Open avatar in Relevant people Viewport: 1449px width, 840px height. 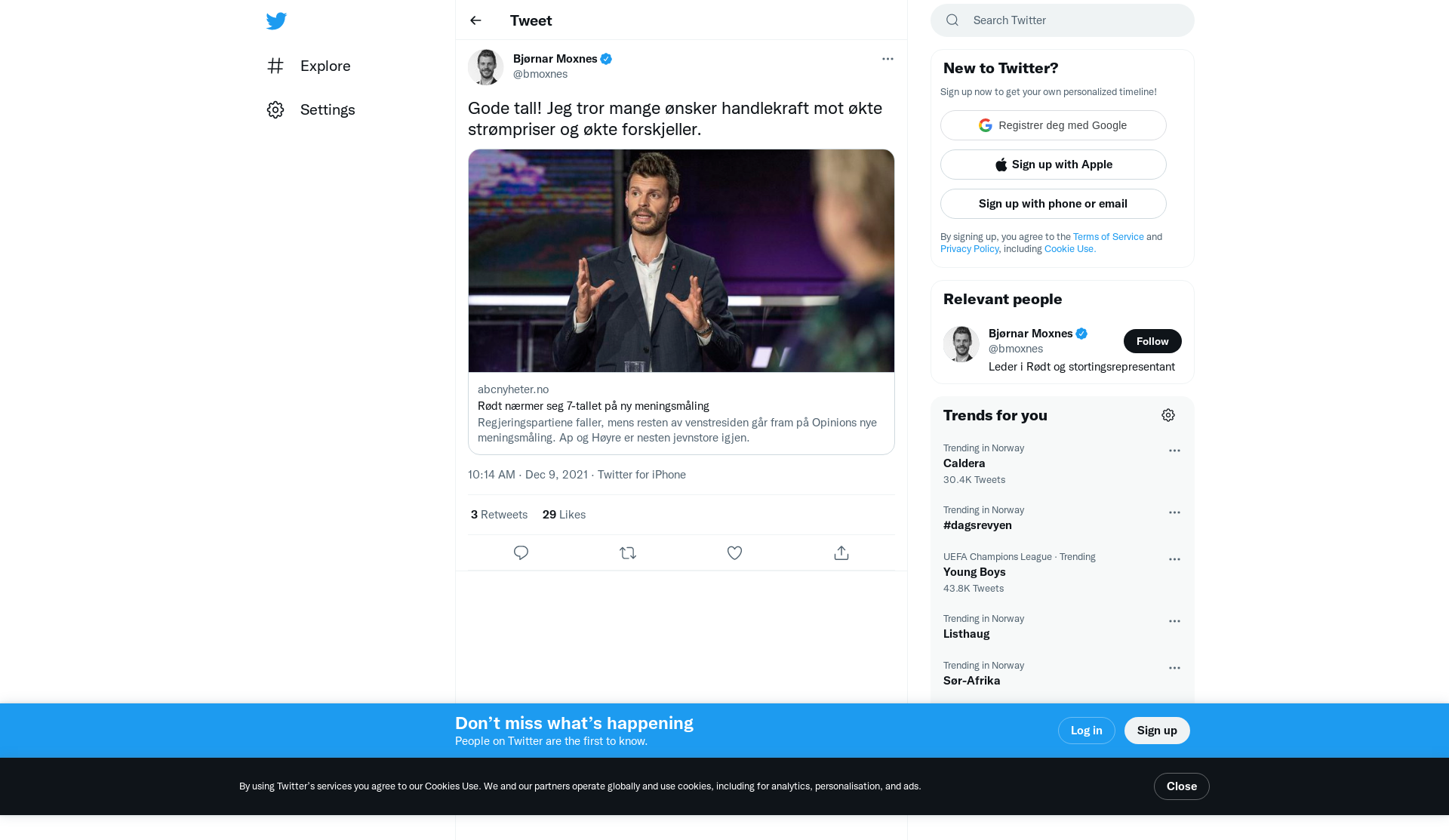coord(961,344)
